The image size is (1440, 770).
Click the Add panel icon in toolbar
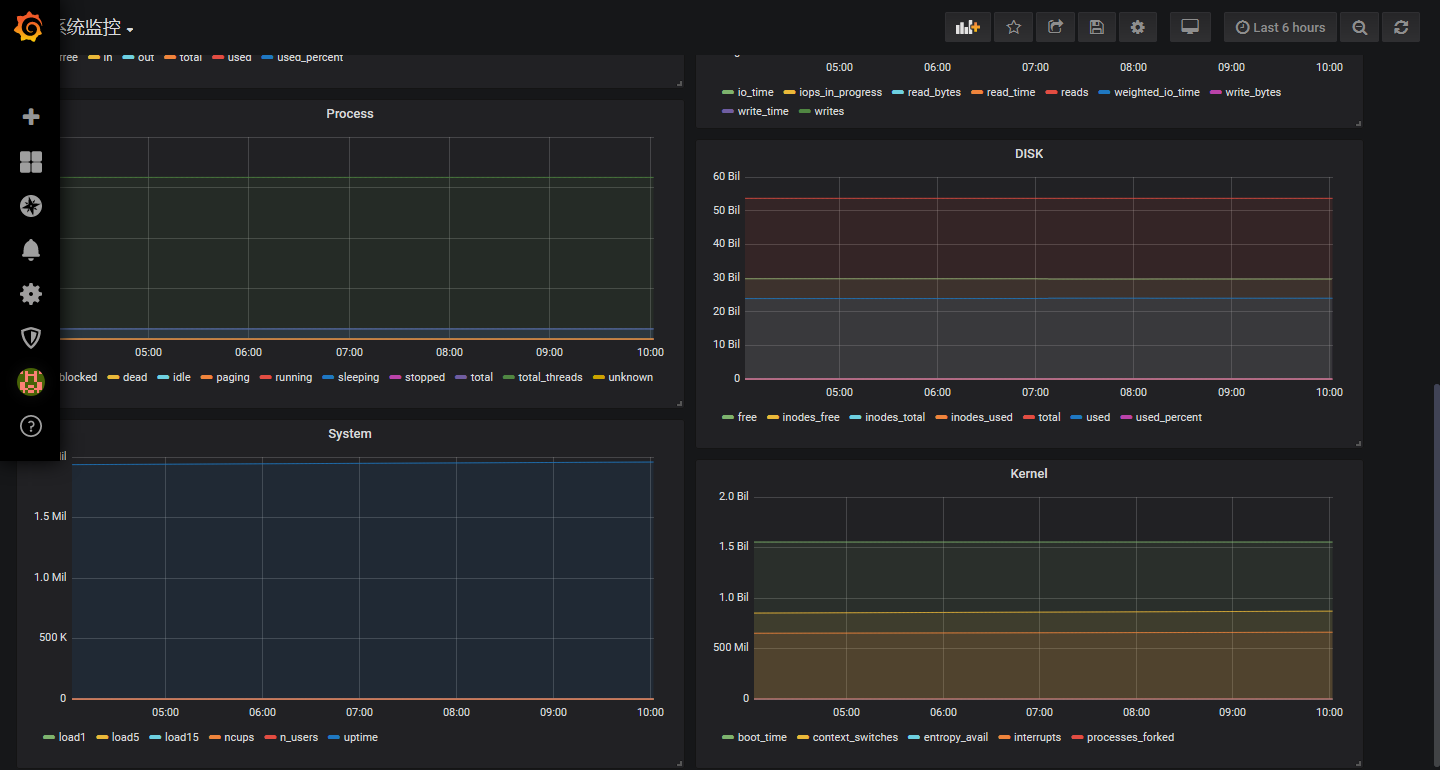pos(967,27)
